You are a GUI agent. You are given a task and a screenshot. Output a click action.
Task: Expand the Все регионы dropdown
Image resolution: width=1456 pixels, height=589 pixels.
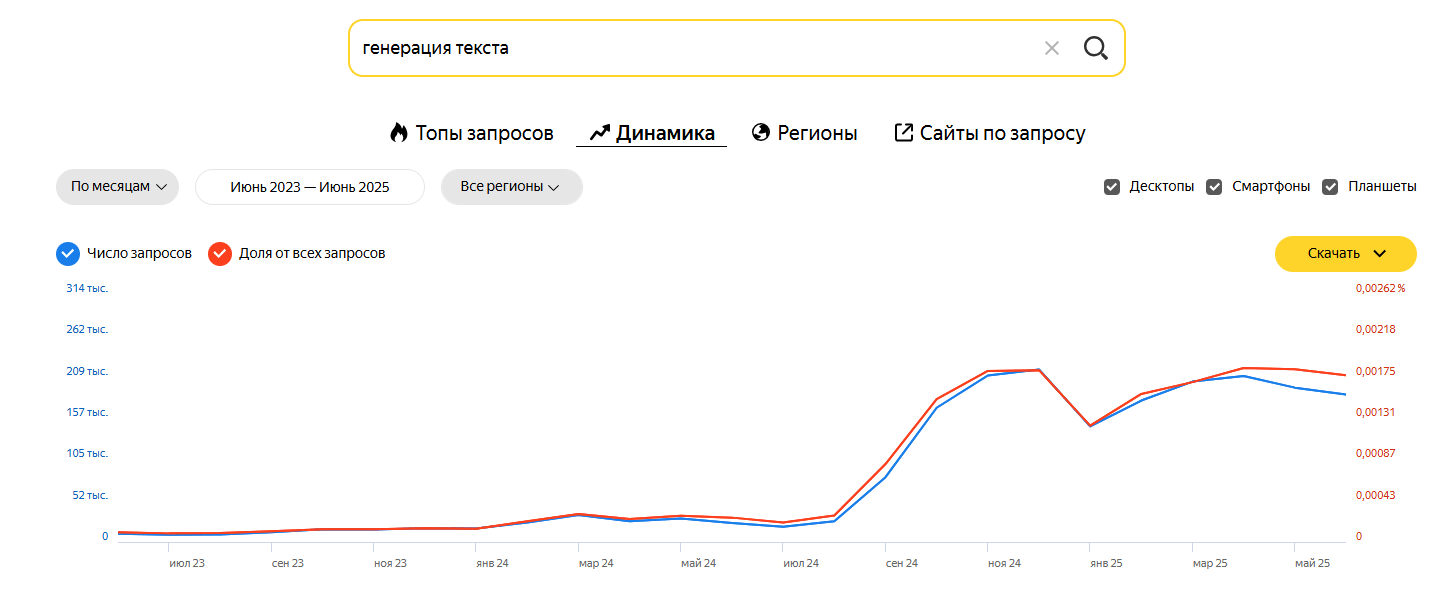511,187
